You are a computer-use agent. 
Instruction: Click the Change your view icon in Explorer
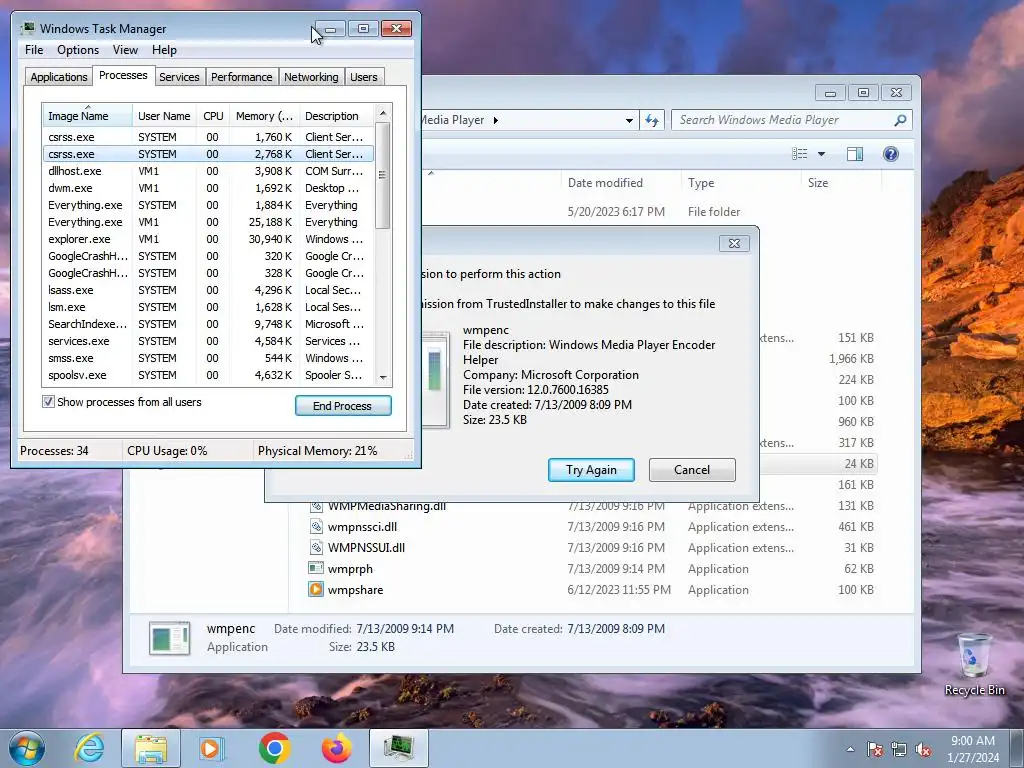pyautogui.click(x=799, y=154)
